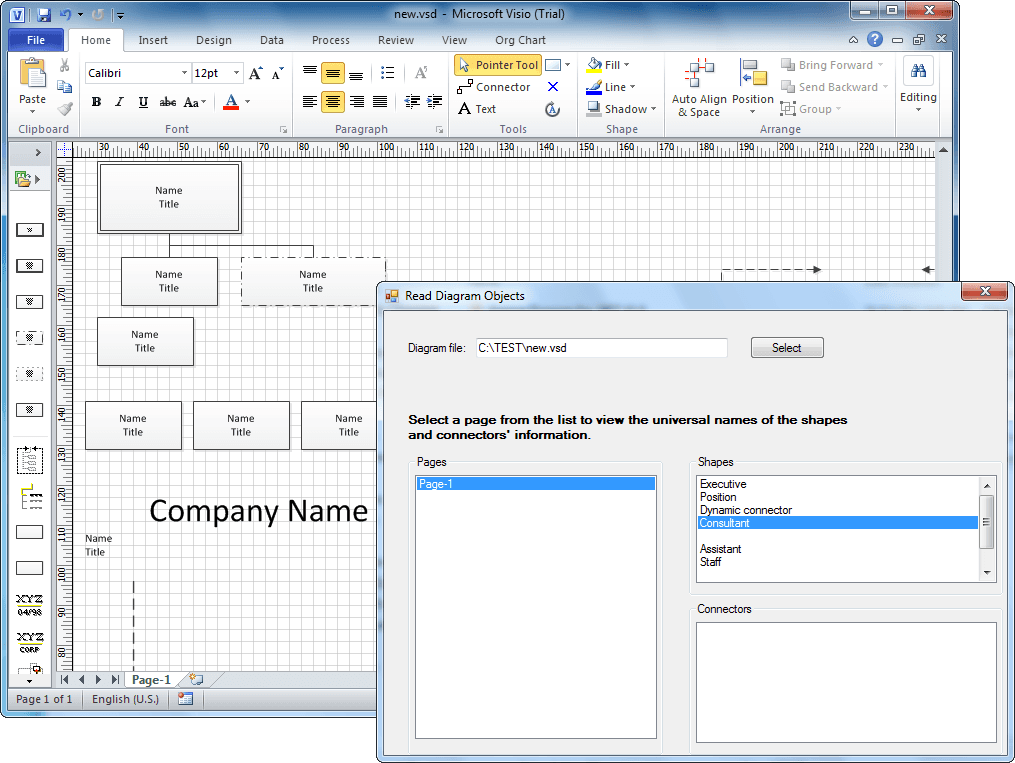Toggle Align Text Left
This screenshot has width=1015, height=763.
tap(310, 102)
